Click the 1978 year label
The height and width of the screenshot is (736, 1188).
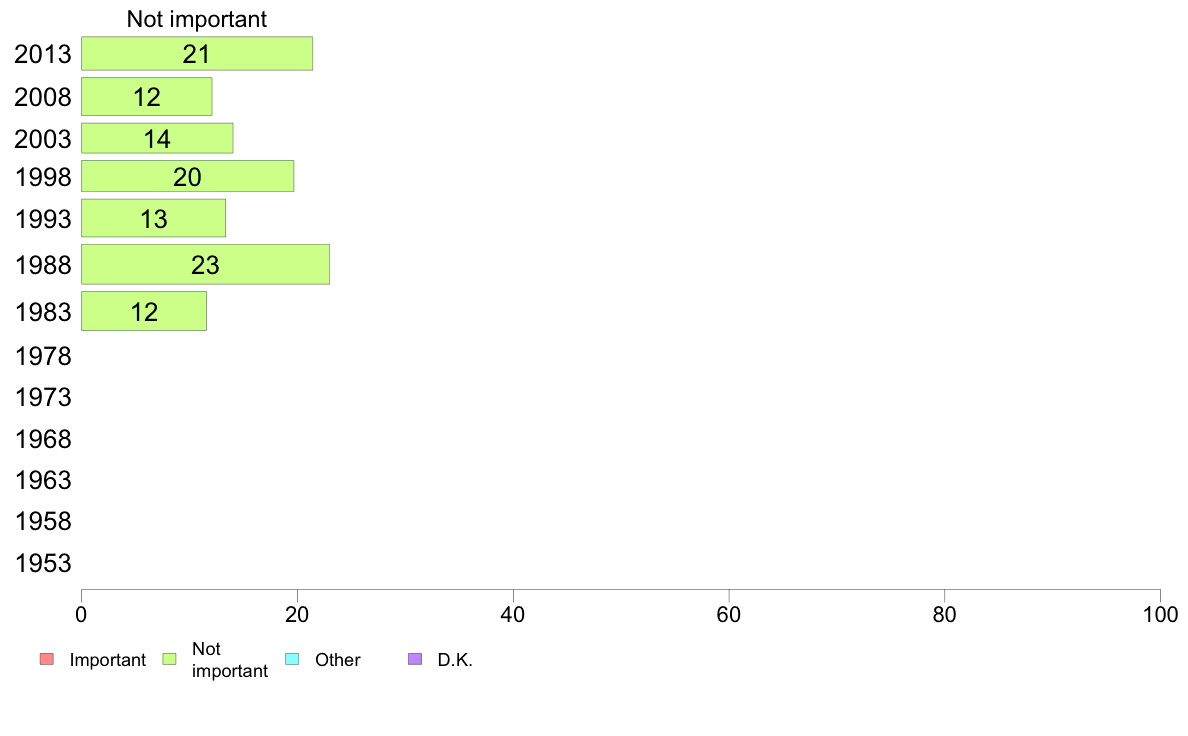pyautogui.click(x=43, y=356)
